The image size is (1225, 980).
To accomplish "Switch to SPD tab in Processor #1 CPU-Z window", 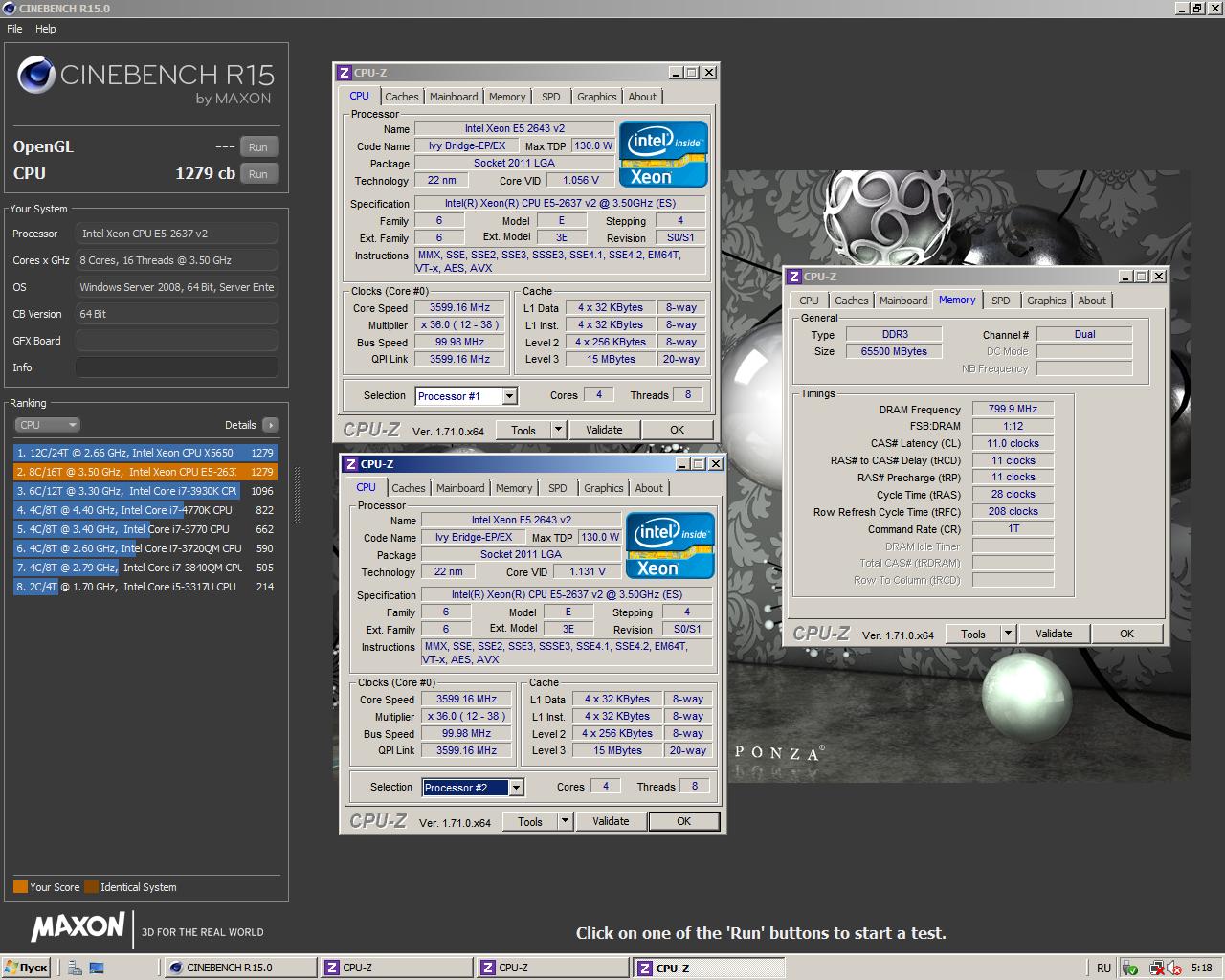I will pyautogui.click(x=551, y=97).
